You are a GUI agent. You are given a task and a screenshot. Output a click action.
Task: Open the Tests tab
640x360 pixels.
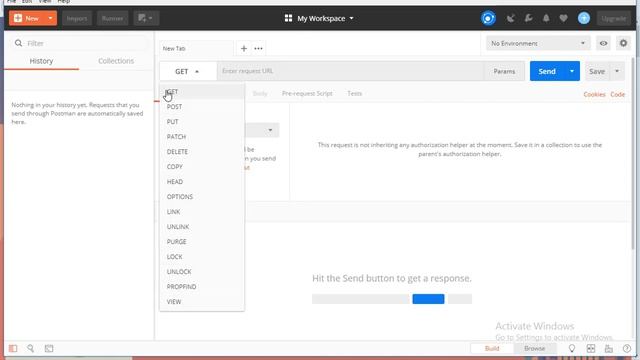[x=354, y=93]
